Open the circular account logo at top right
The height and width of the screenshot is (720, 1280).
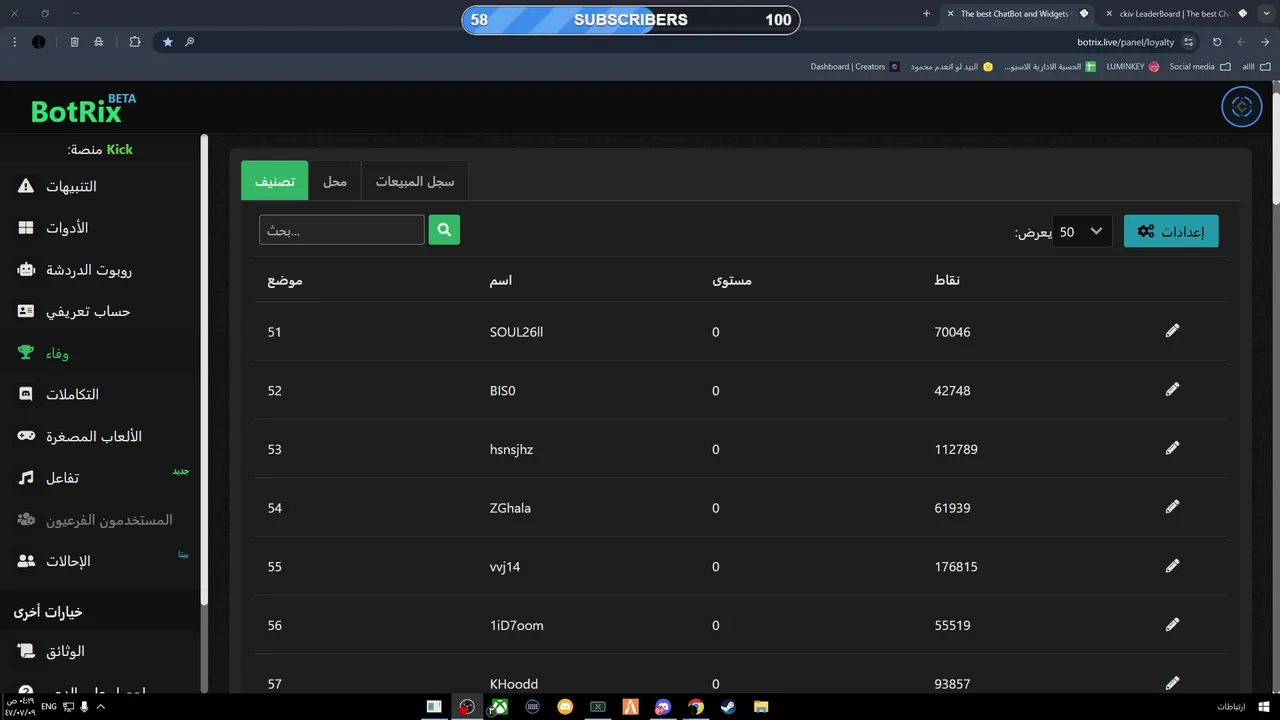[1242, 107]
